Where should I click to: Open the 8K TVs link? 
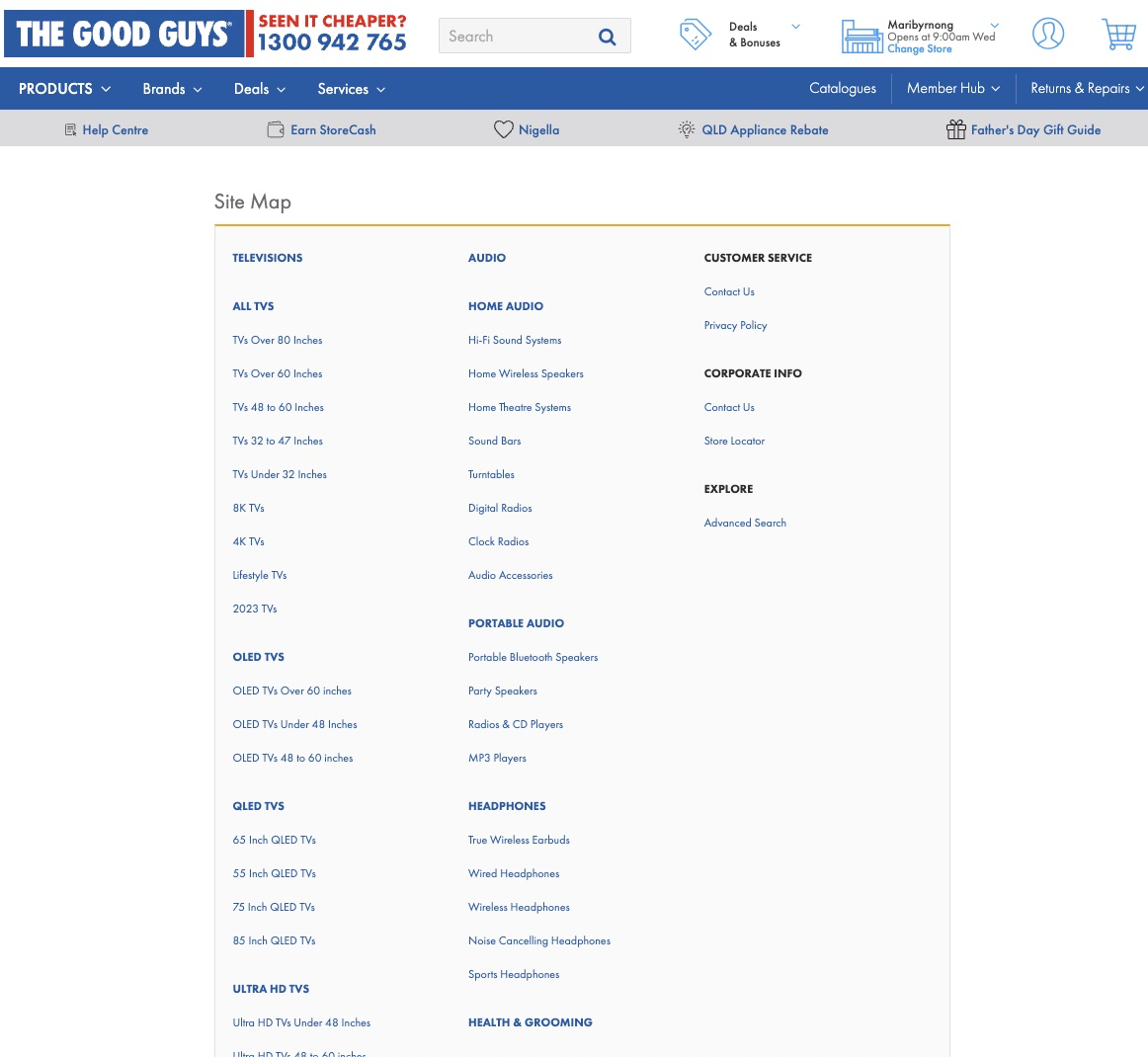(x=248, y=508)
